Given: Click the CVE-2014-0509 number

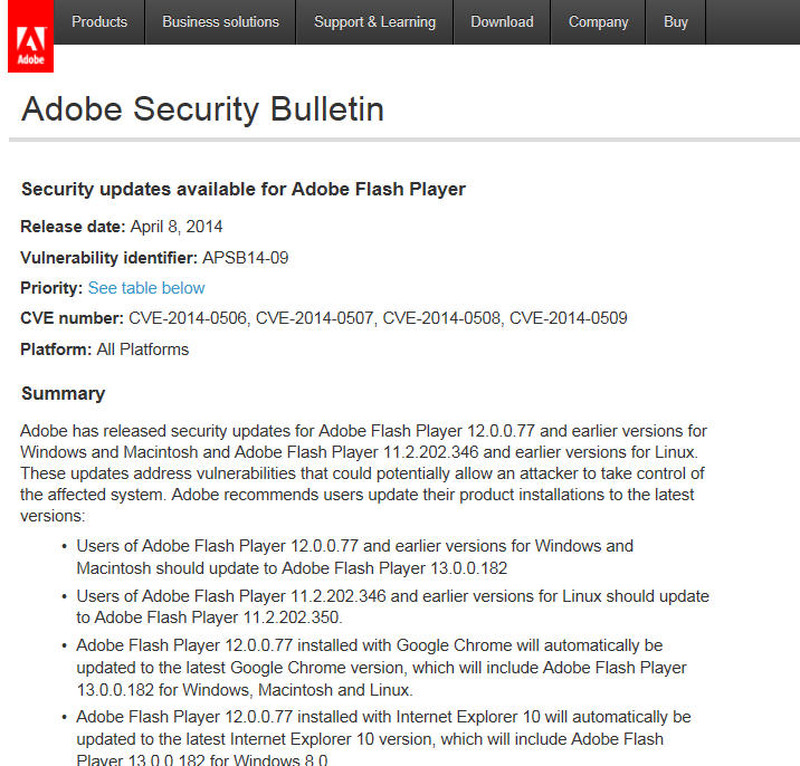Looking at the screenshot, I should click(568, 319).
